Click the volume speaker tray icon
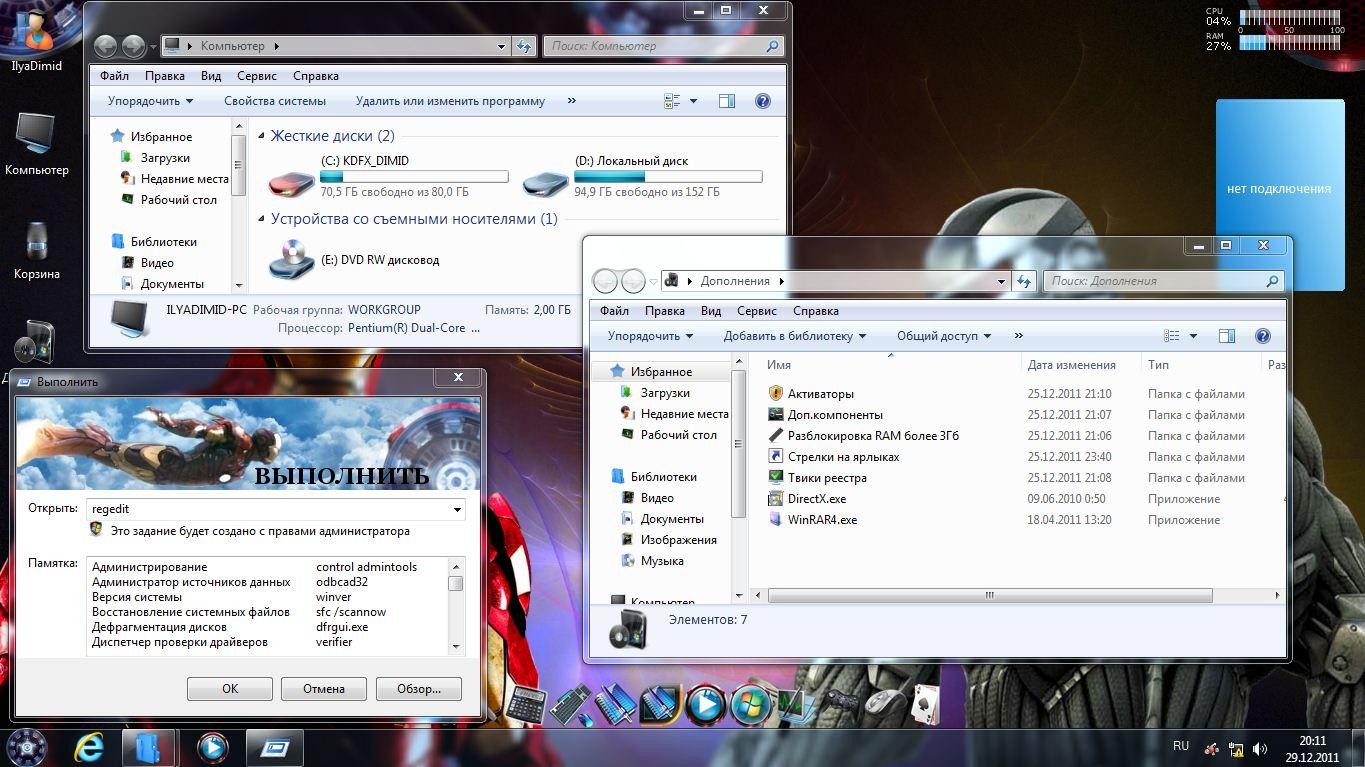 pyautogui.click(x=1260, y=748)
